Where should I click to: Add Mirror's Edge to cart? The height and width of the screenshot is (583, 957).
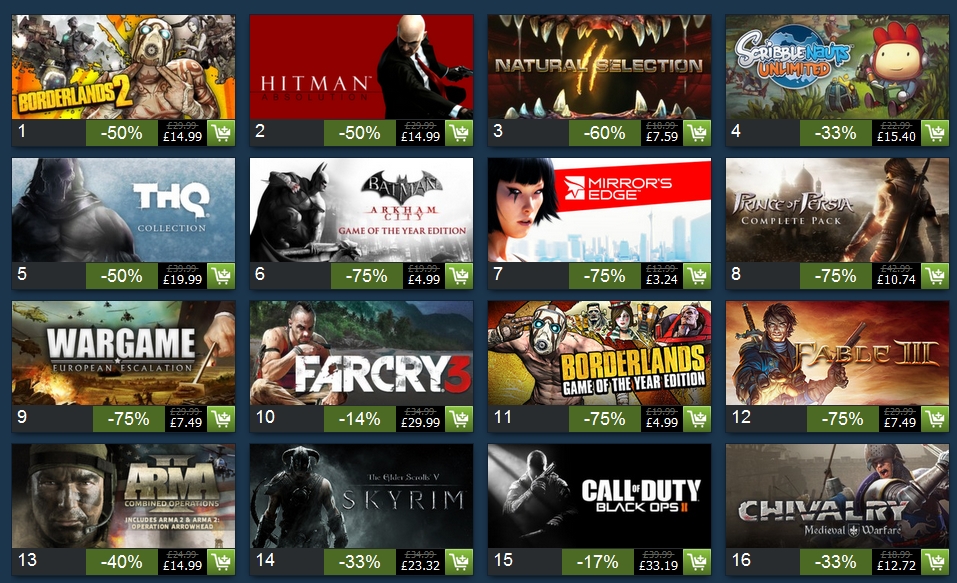pyautogui.click(x=697, y=276)
